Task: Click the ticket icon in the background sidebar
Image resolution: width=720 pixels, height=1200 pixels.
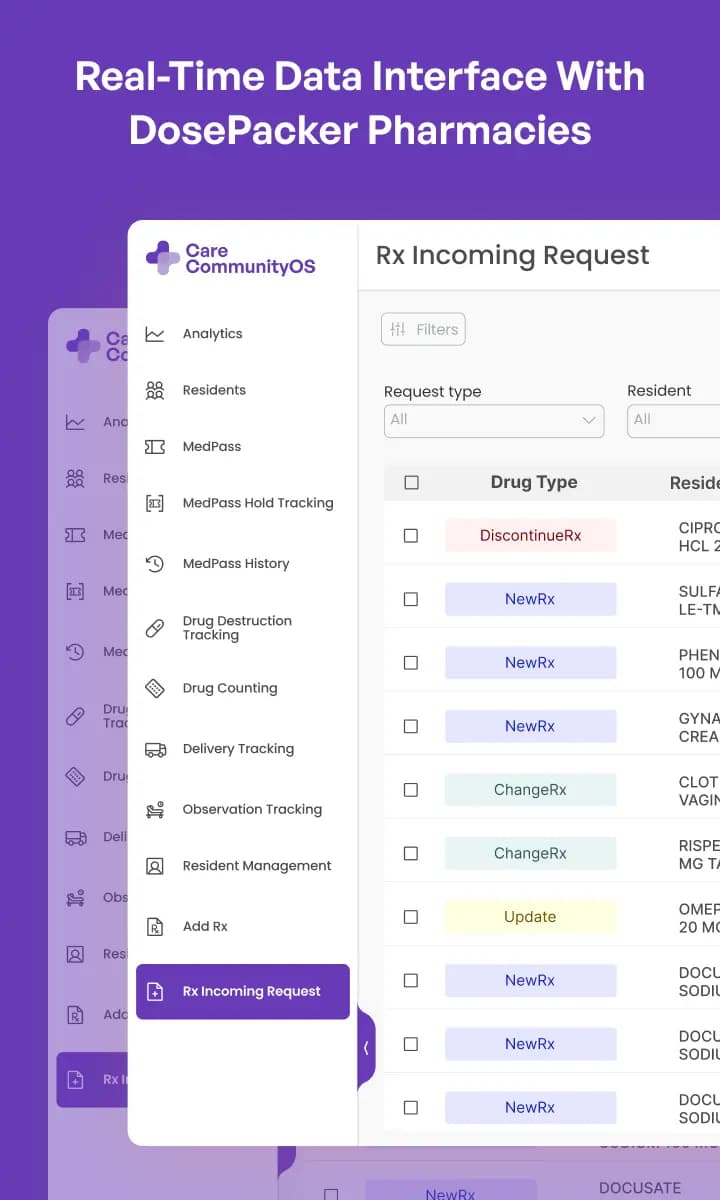Action: tap(75, 535)
